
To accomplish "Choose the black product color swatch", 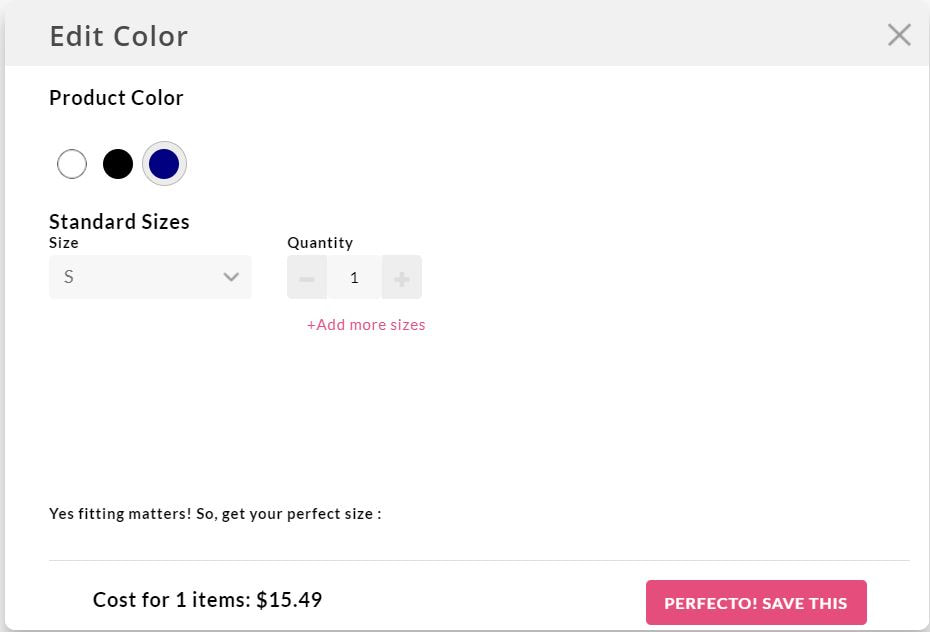I will click(118, 164).
